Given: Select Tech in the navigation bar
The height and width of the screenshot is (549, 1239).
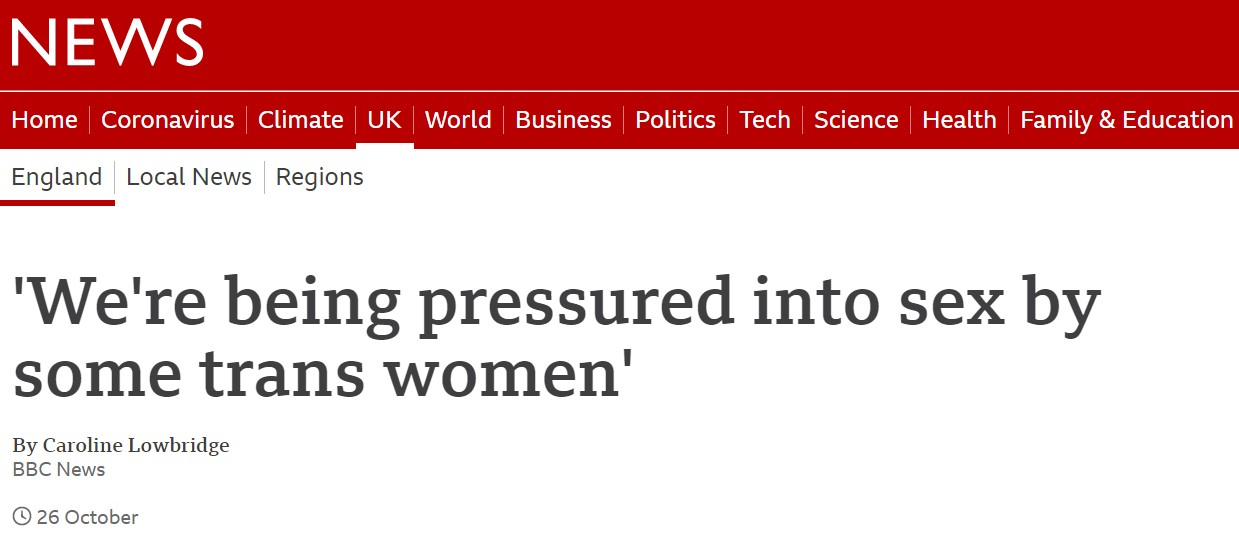Looking at the screenshot, I should click(765, 120).
